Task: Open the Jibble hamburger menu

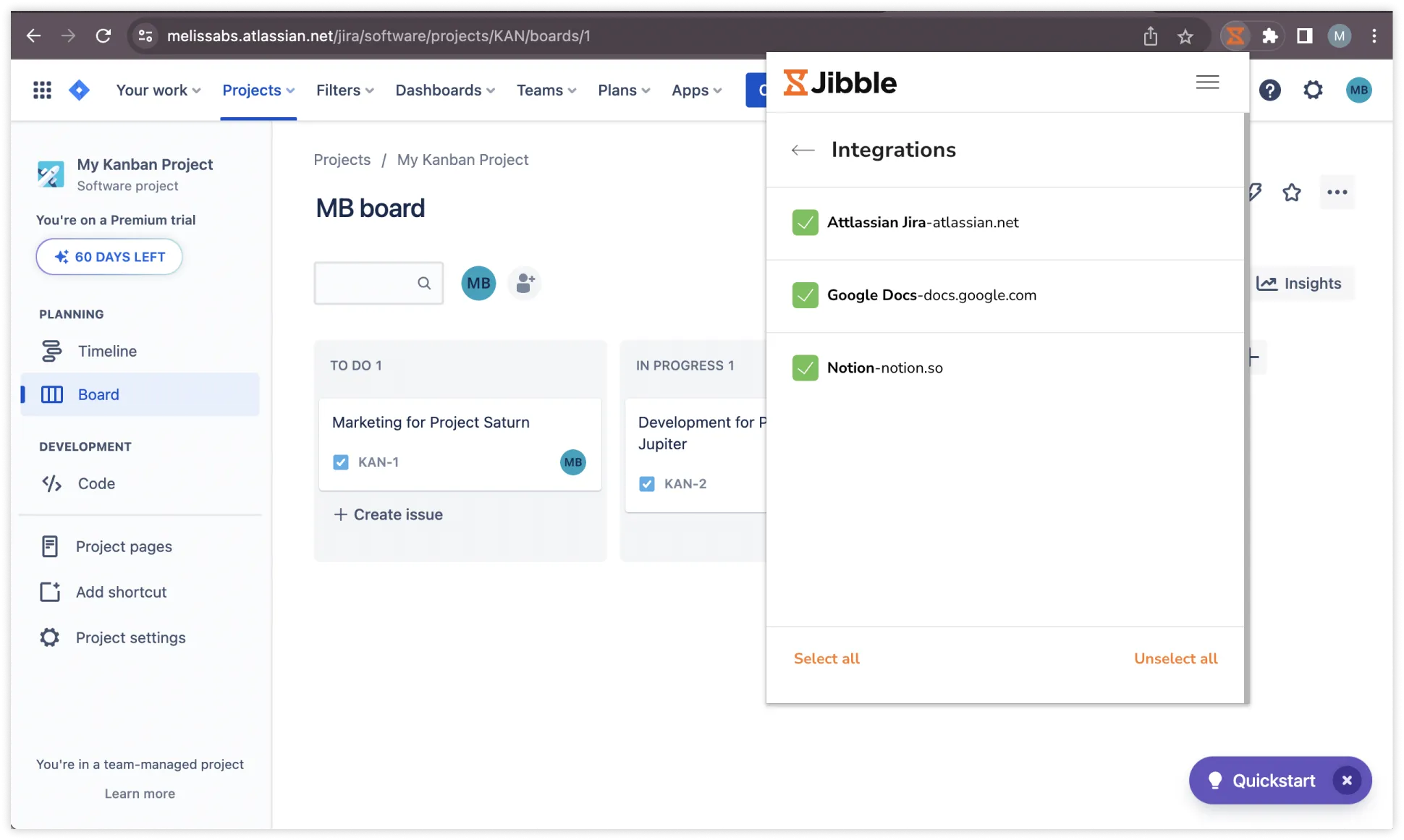Action: tap(1207, 82)
